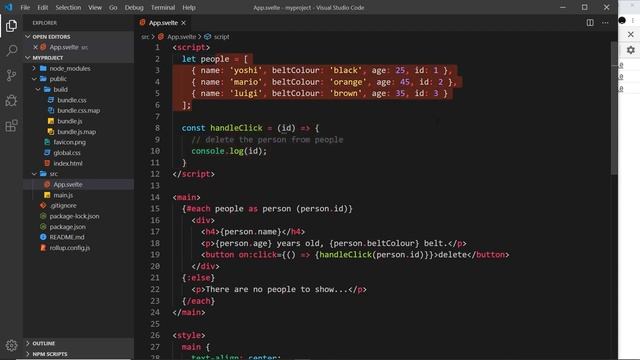Open rollup.config.js in the explorer
Image resolution: width=640 pixels, height=360 pixels.
click(70, 248)
